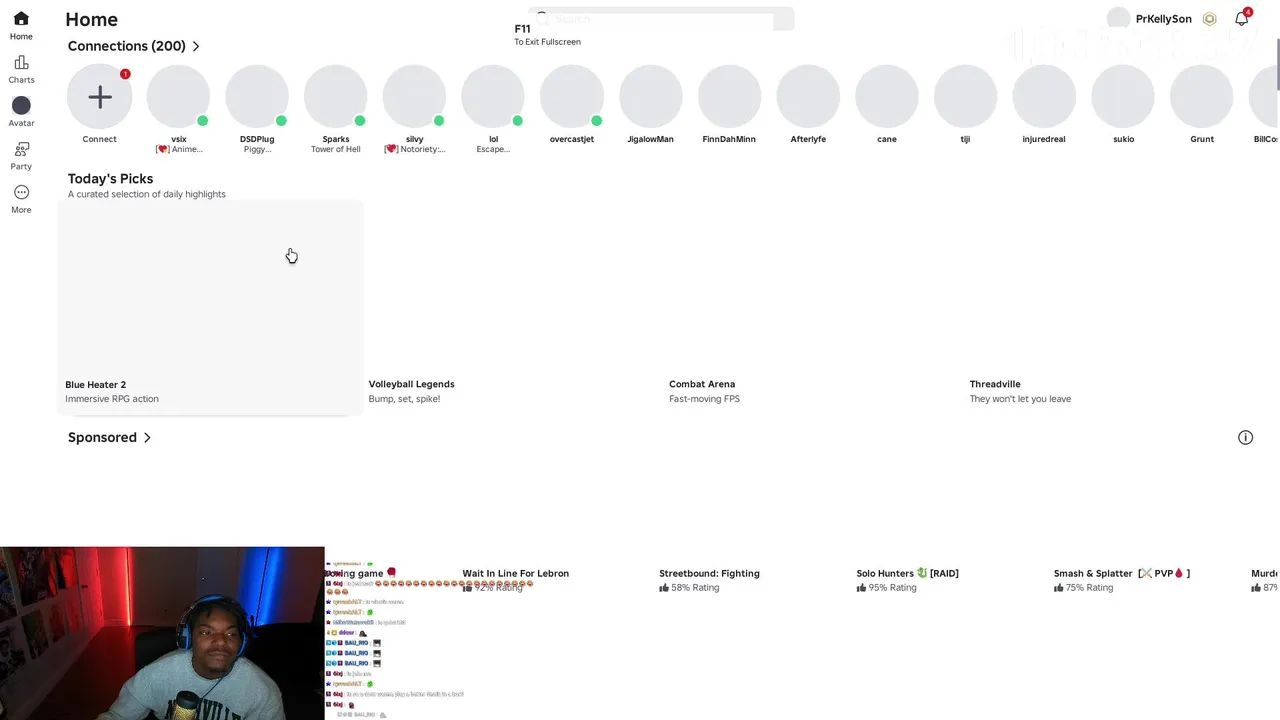This screenshot has height=720, width=1280.
Task: Click 'Bump, set, spike!' description
Action: pyautogui.click(x=404, y=399)
